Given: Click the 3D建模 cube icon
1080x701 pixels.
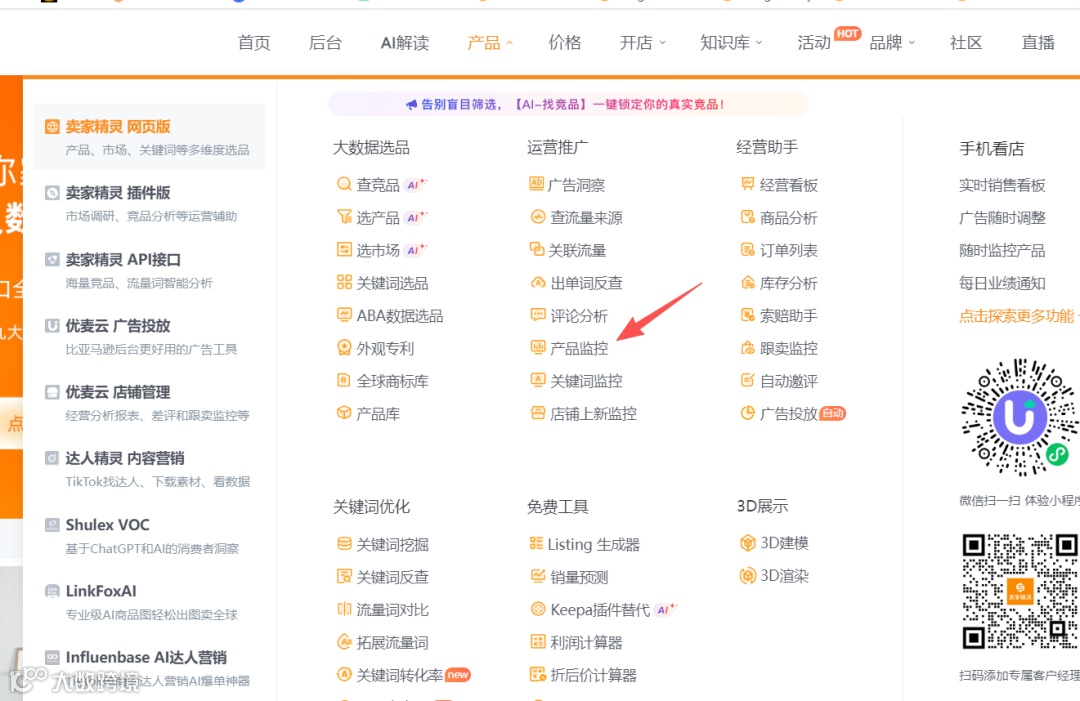Looking at the screenshot, I should coord(747,543).
